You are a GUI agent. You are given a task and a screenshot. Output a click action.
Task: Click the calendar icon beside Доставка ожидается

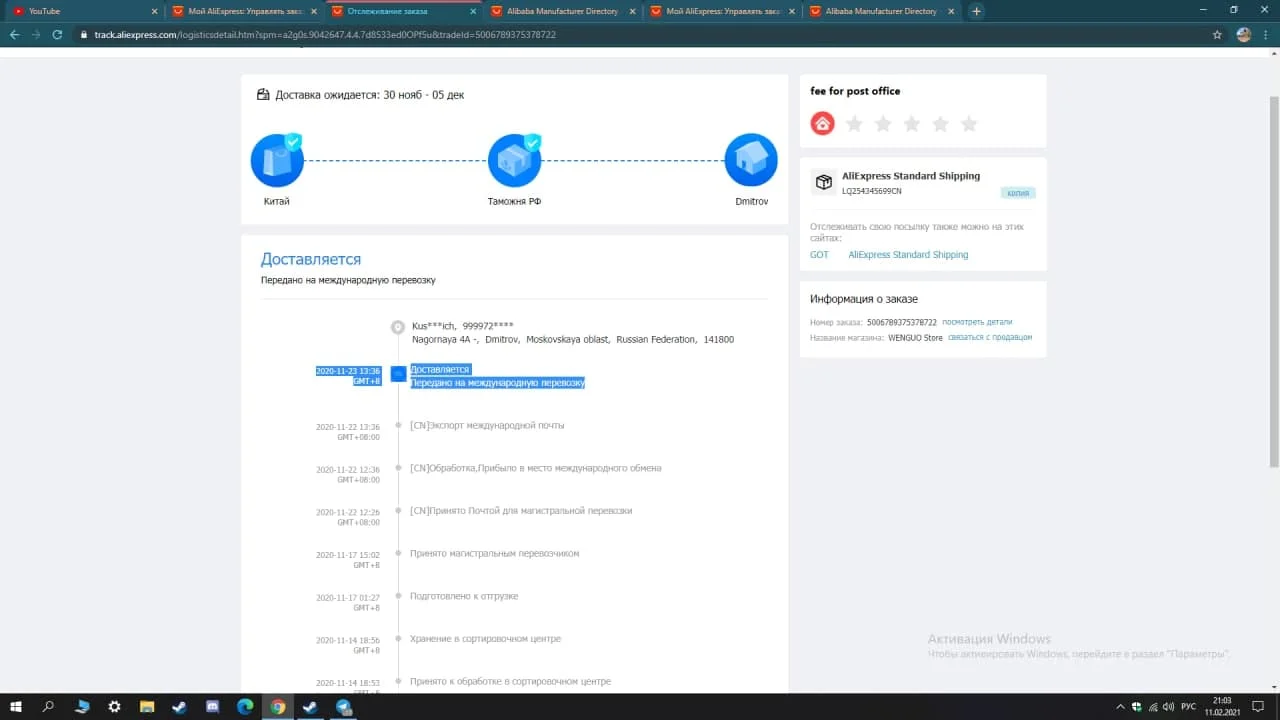[263, 95]
